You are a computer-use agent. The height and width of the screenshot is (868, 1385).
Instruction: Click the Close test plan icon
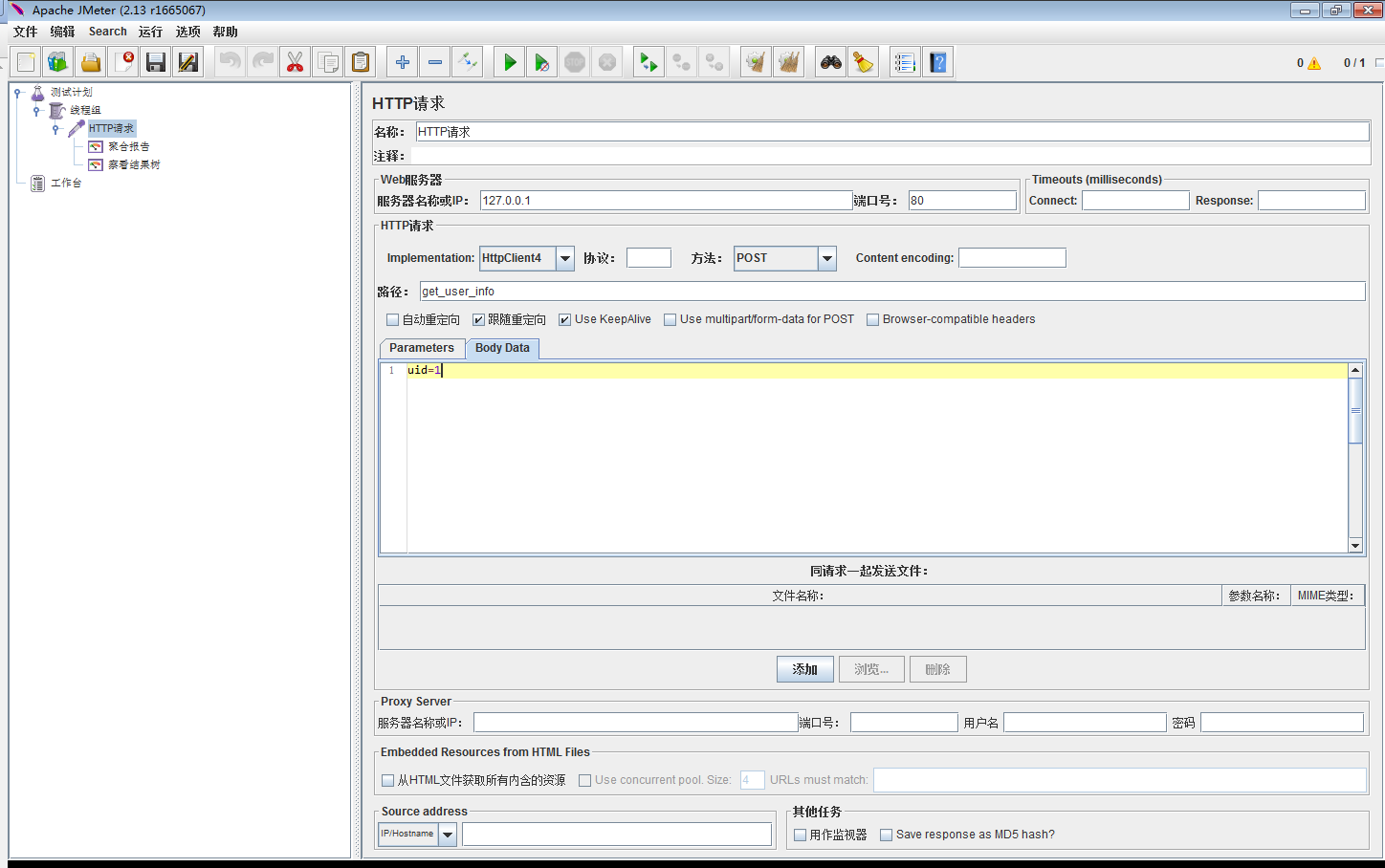pos(123,62)
